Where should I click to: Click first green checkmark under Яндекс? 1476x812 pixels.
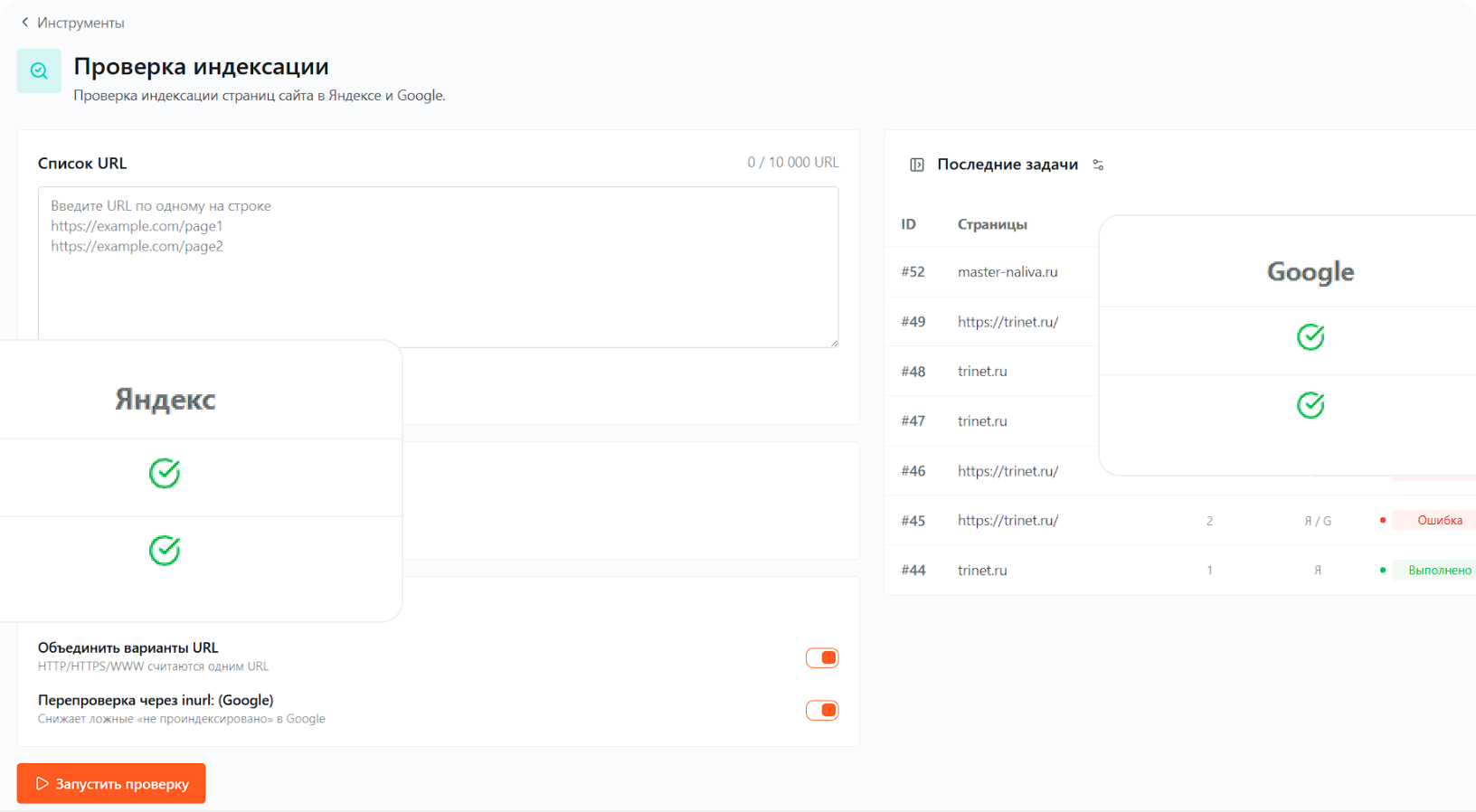pos(165,473)
